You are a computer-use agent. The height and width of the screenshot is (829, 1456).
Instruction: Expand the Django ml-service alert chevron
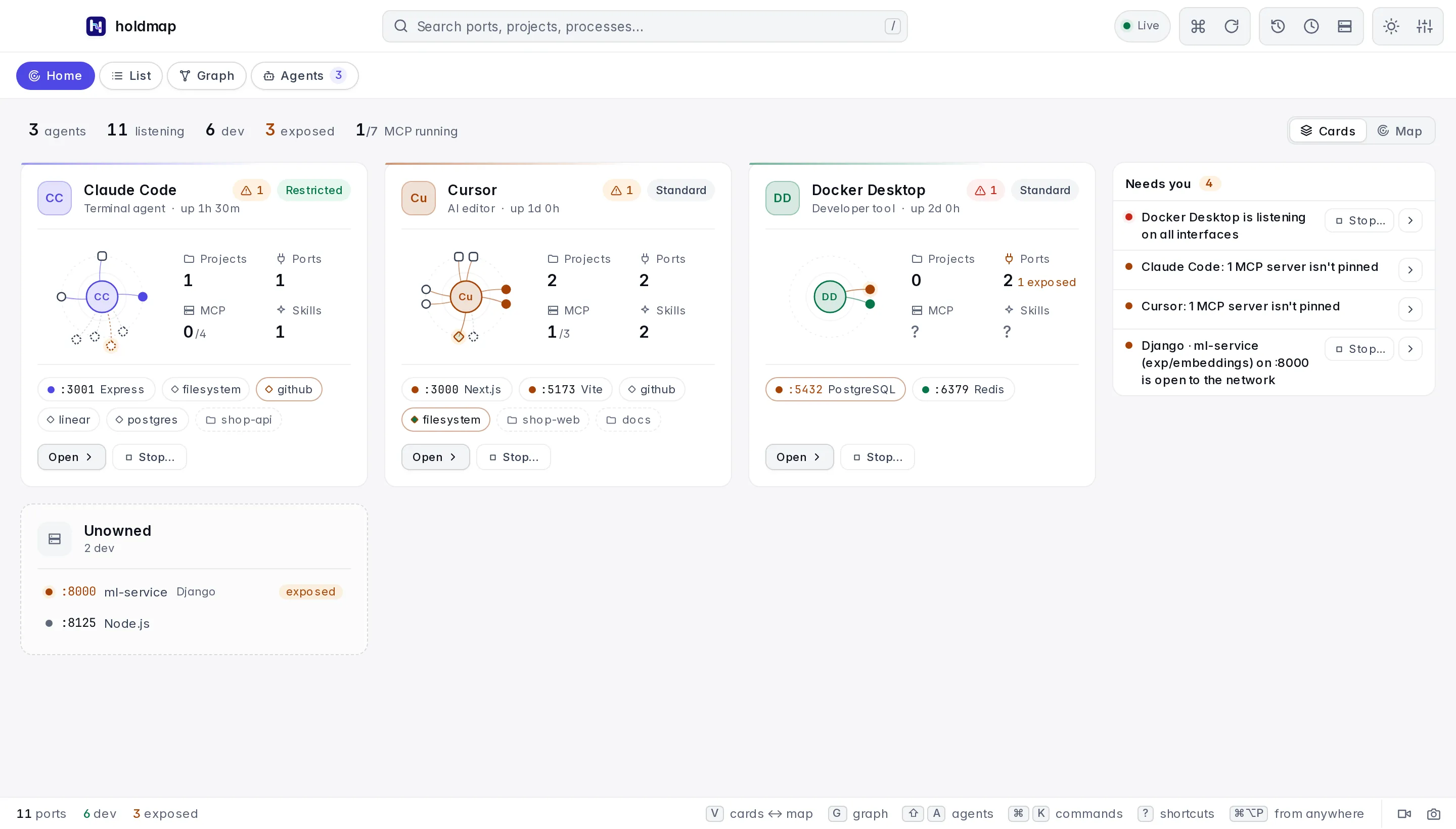(1410, 349)
